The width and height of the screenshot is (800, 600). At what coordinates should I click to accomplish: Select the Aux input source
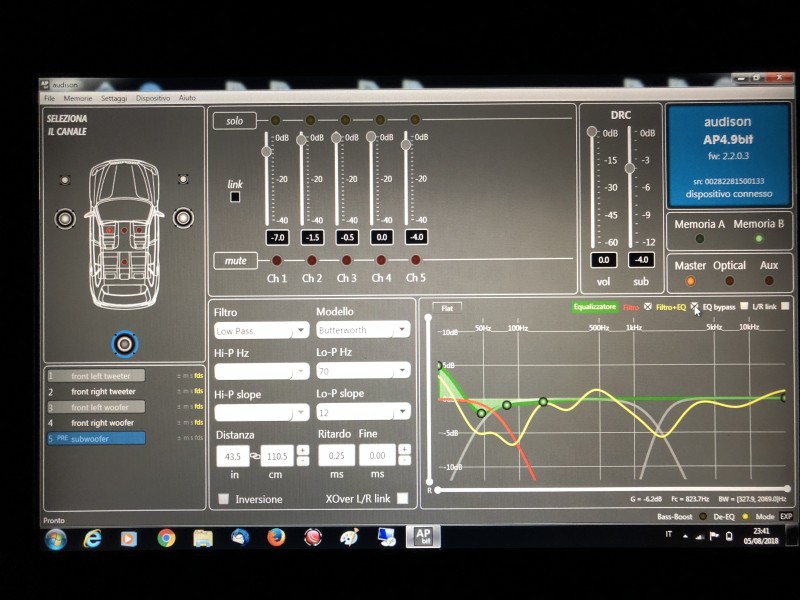coord(769,280)
